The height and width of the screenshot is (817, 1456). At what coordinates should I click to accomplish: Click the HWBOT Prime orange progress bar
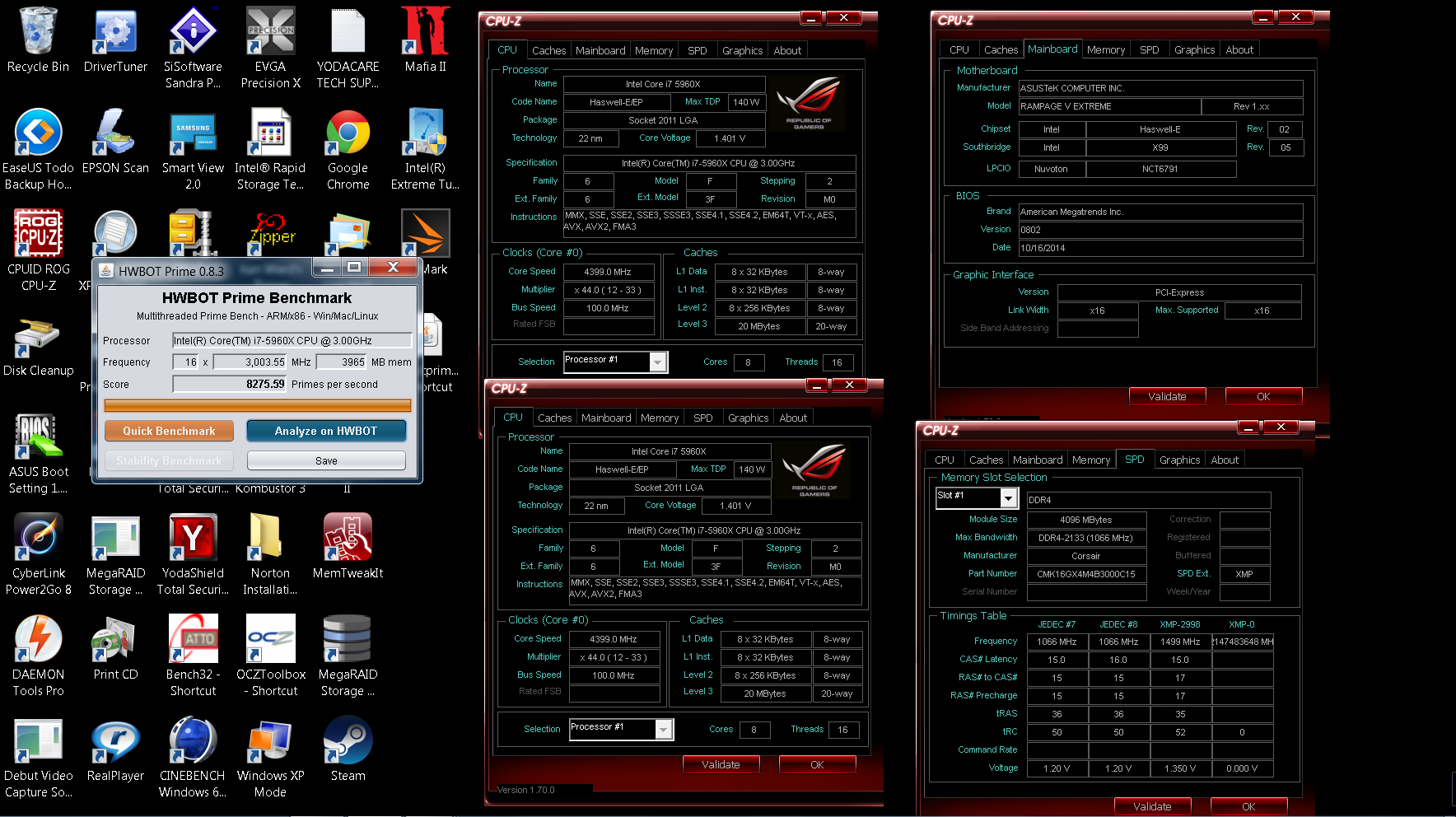coord(258,405)
